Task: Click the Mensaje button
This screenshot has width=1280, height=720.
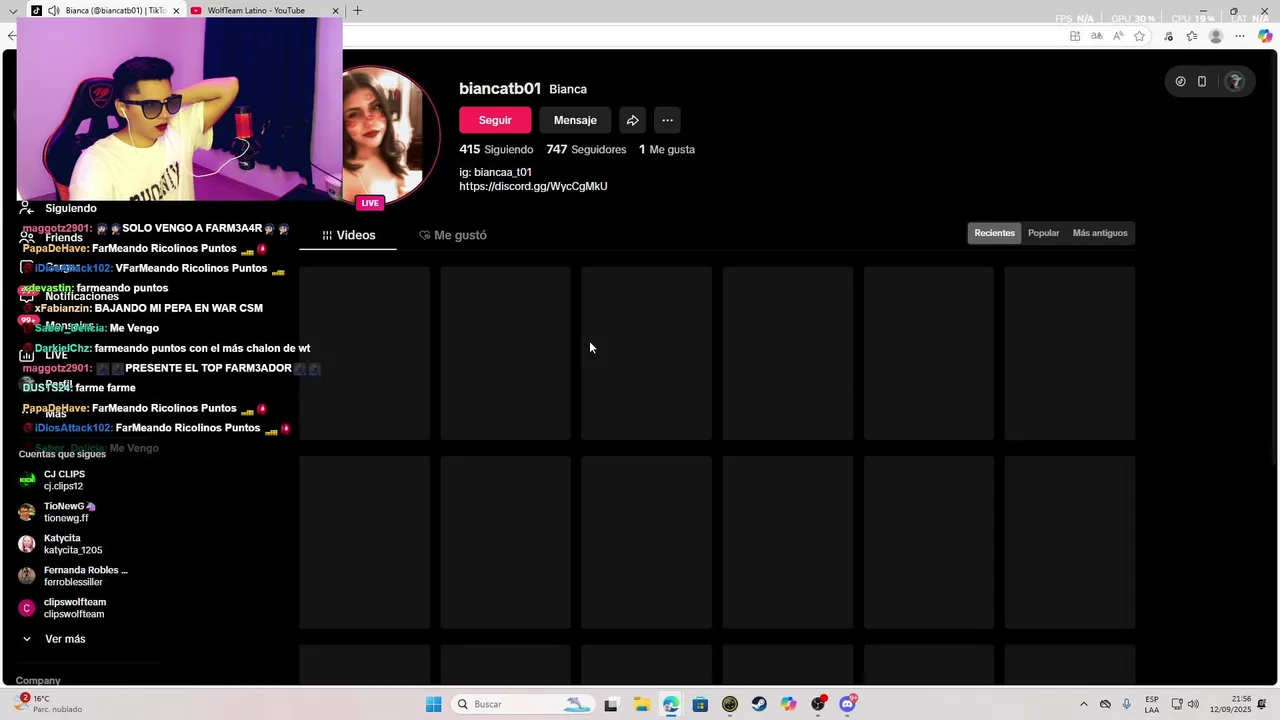Action: [575, 120]
